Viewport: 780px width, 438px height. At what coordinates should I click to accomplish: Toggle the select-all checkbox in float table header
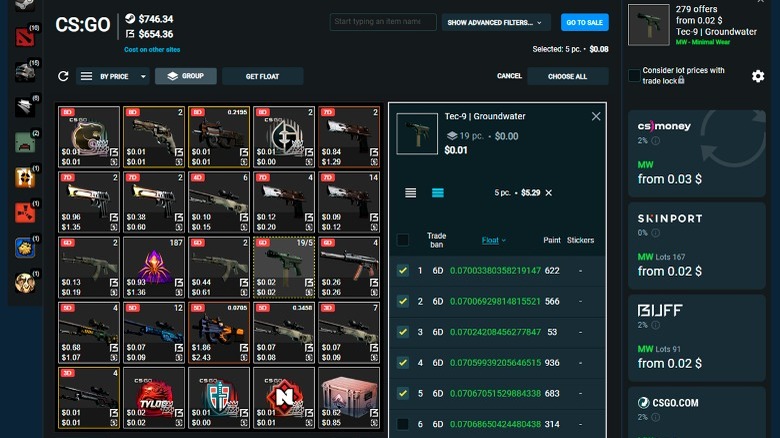[402, 240]
